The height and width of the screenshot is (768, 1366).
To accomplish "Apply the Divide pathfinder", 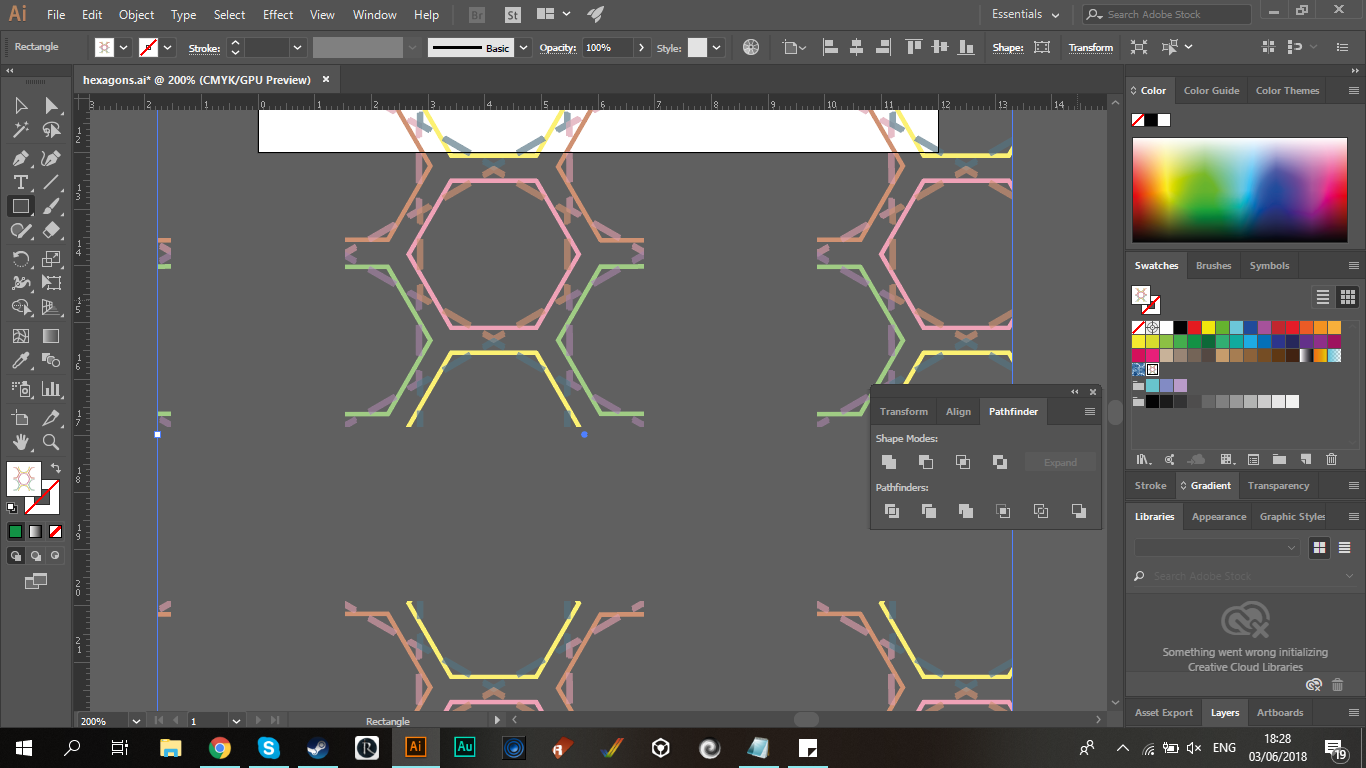I will (892, 511).
